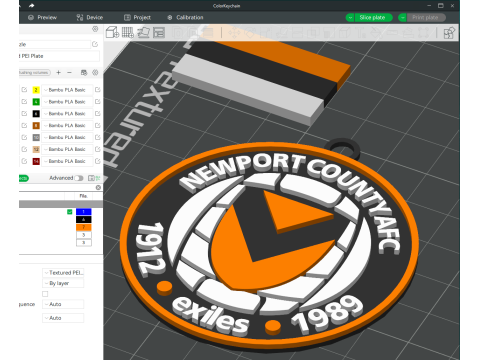The image size is (480, 360).
Task: Add a filament with the plus icon
Action: point(58,72)
